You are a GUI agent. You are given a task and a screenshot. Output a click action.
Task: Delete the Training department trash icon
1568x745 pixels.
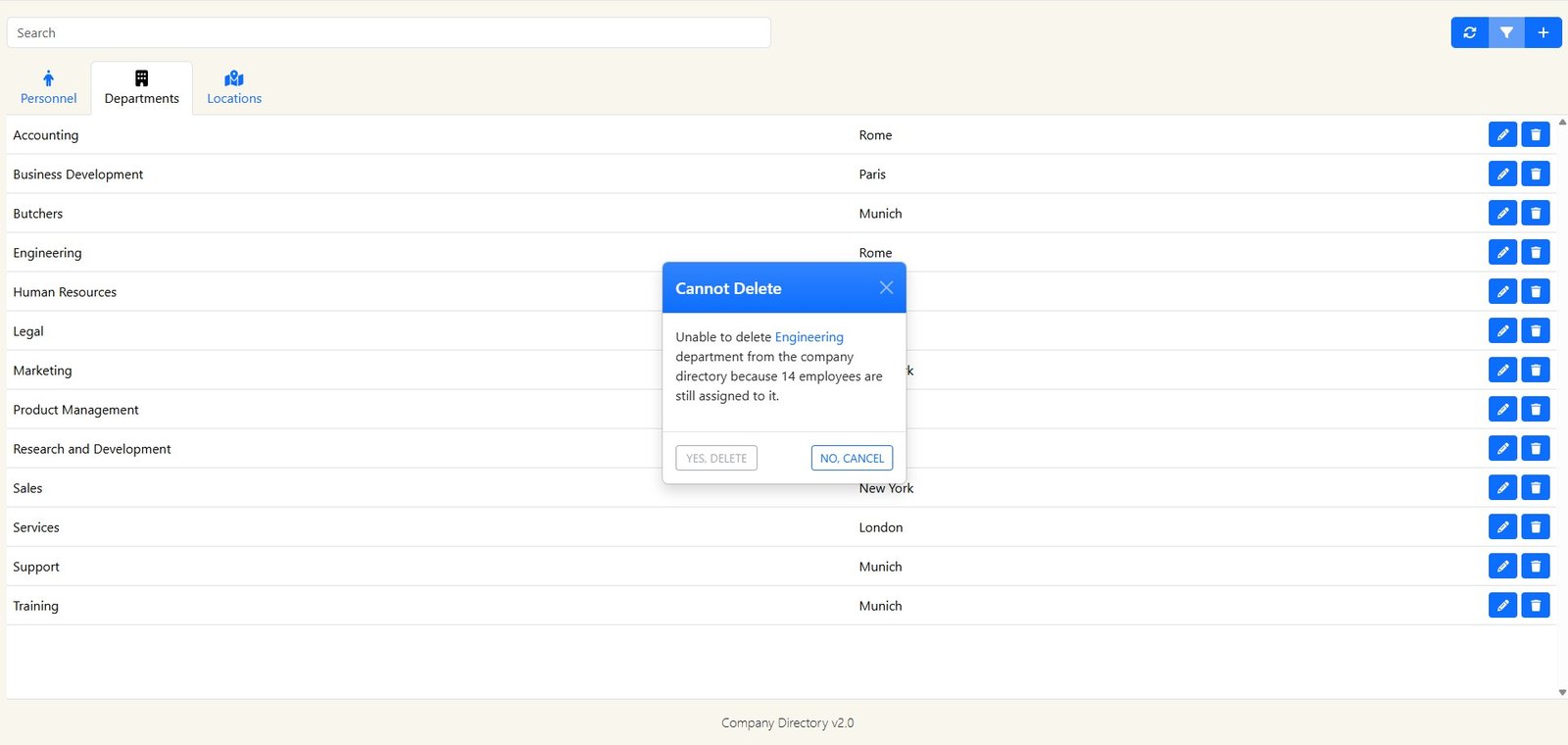(1536, 605)
